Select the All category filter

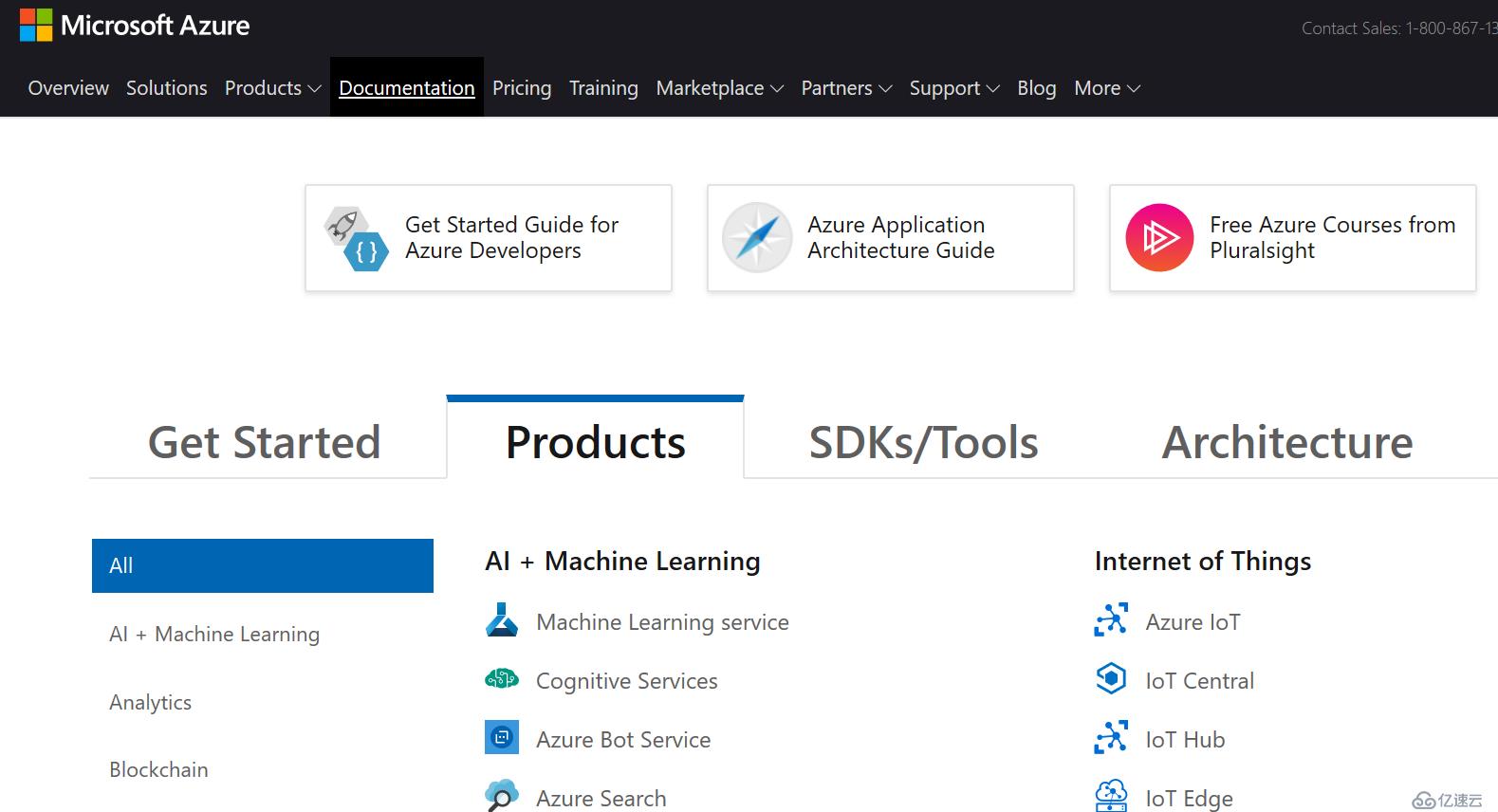pyautogui.click(x=263, y=565)
